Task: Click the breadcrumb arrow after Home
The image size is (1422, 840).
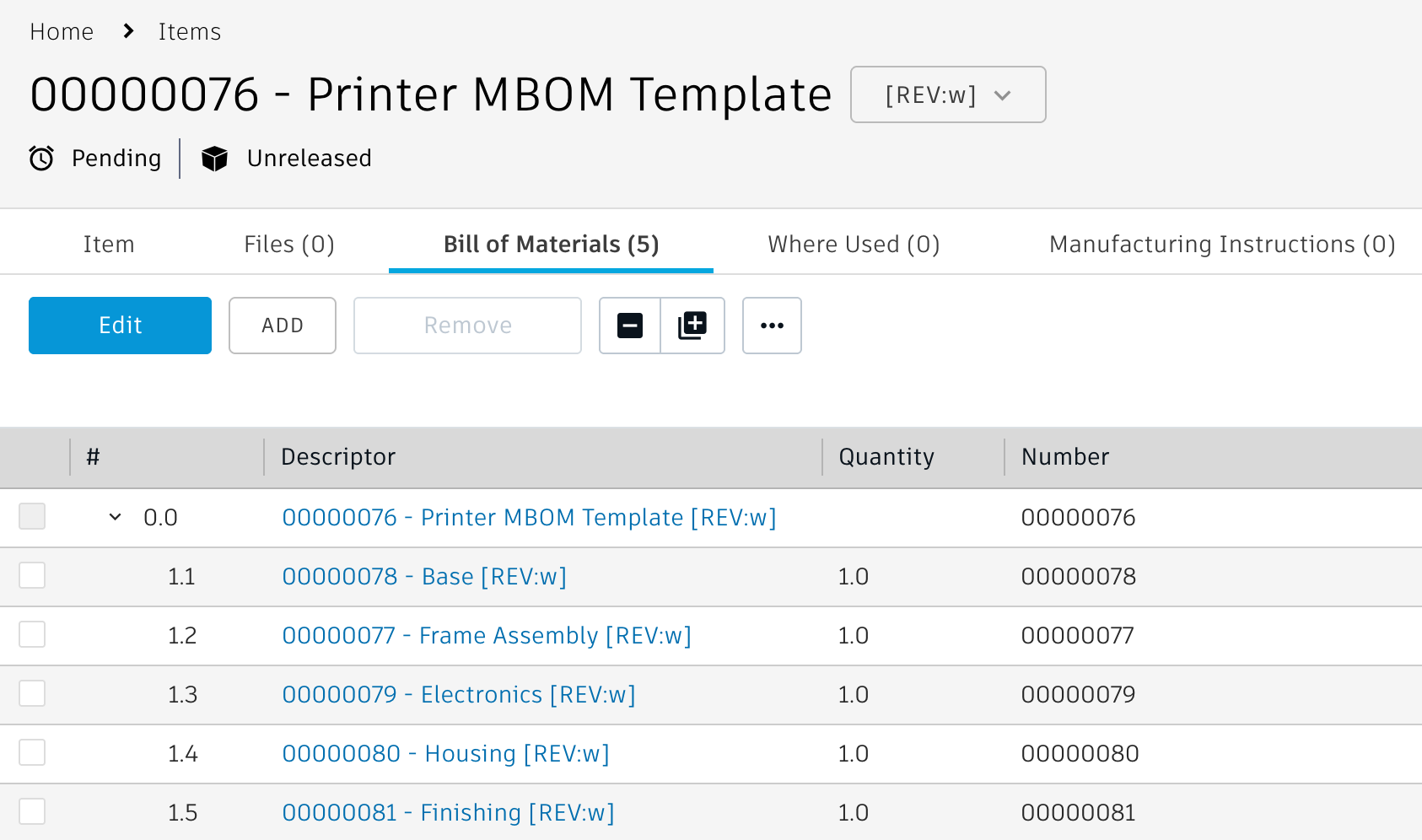Action: pos(128,31)
